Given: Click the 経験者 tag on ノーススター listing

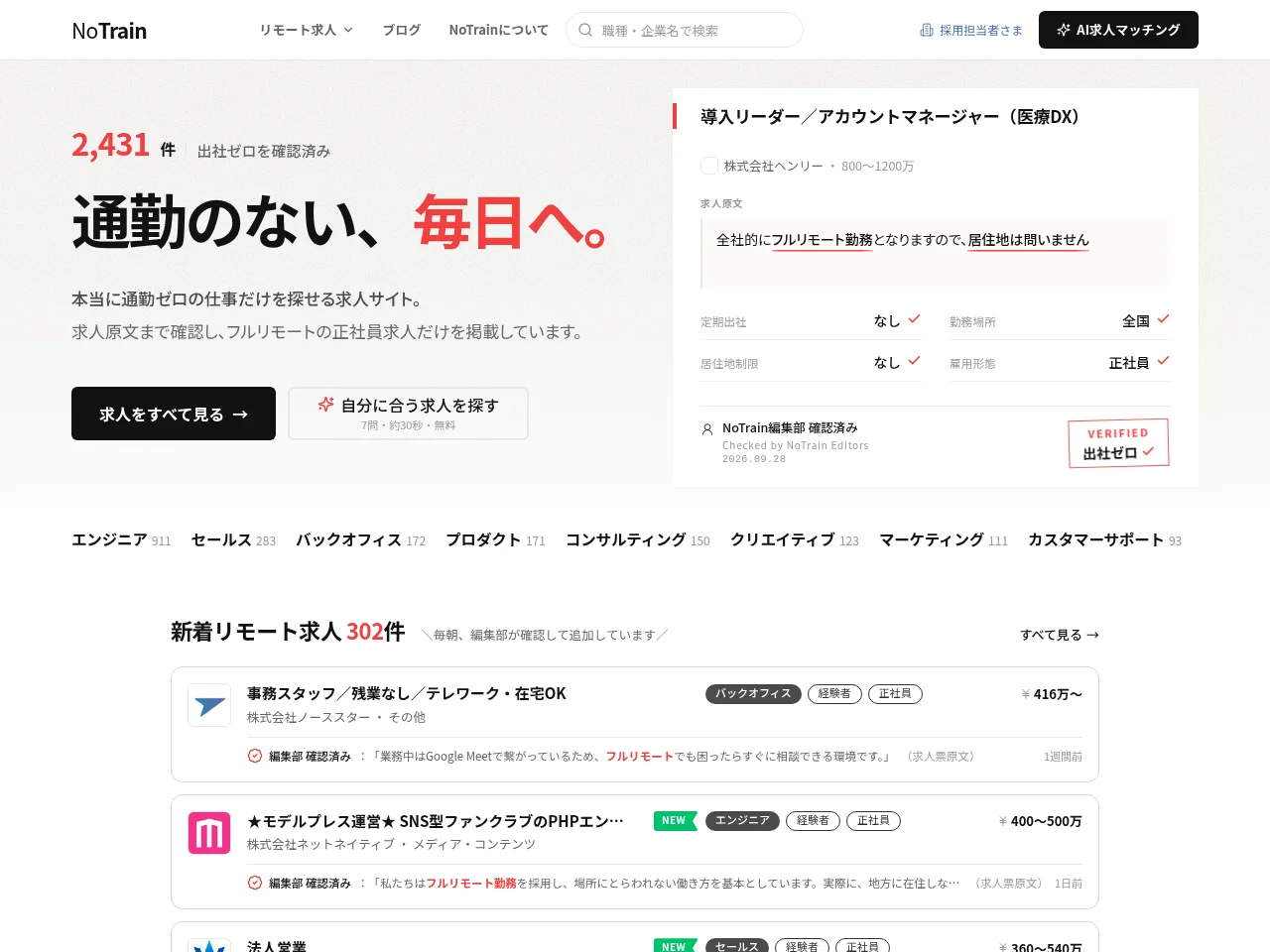Looking at the screenshot, I should (x=834, y=693).
